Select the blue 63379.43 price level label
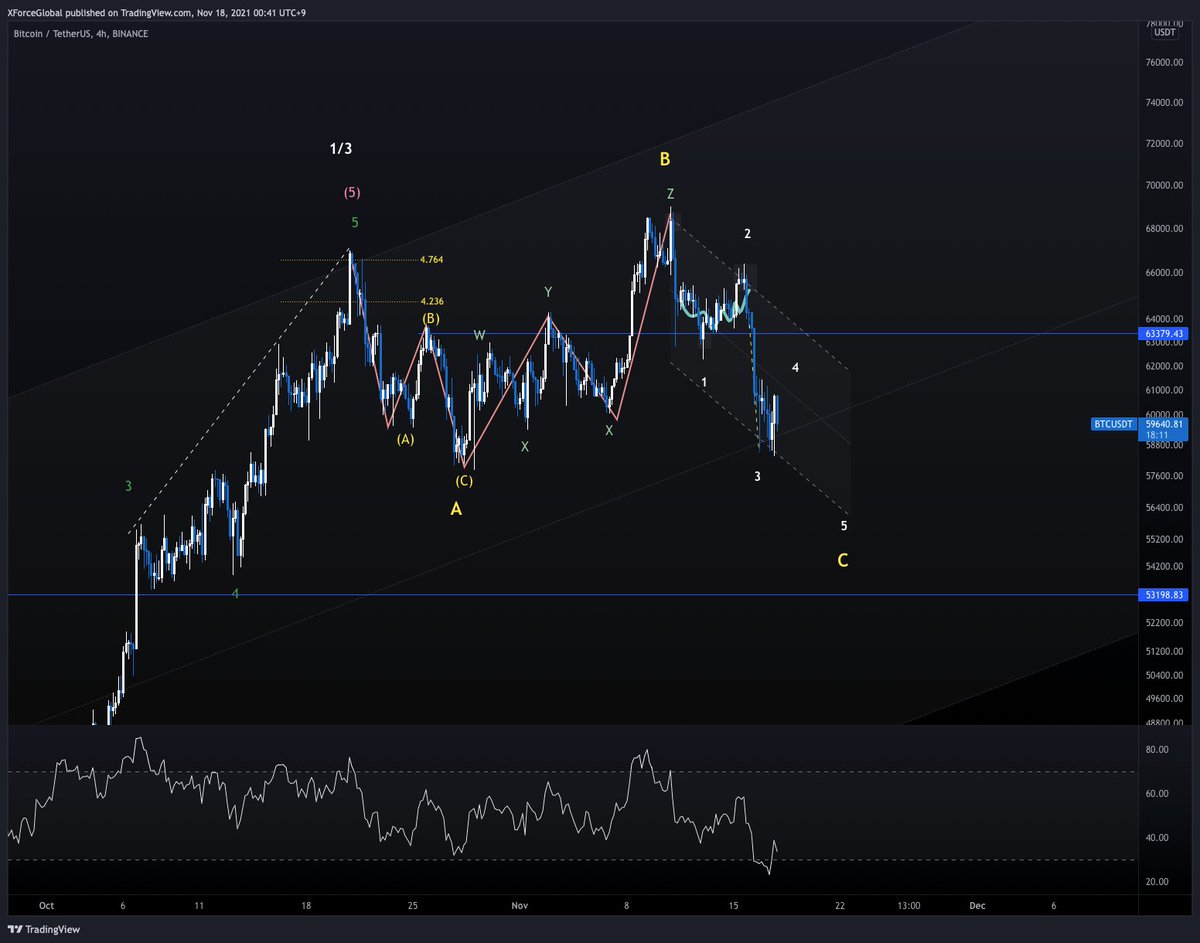1200x943 pixels. [1163, 333]
